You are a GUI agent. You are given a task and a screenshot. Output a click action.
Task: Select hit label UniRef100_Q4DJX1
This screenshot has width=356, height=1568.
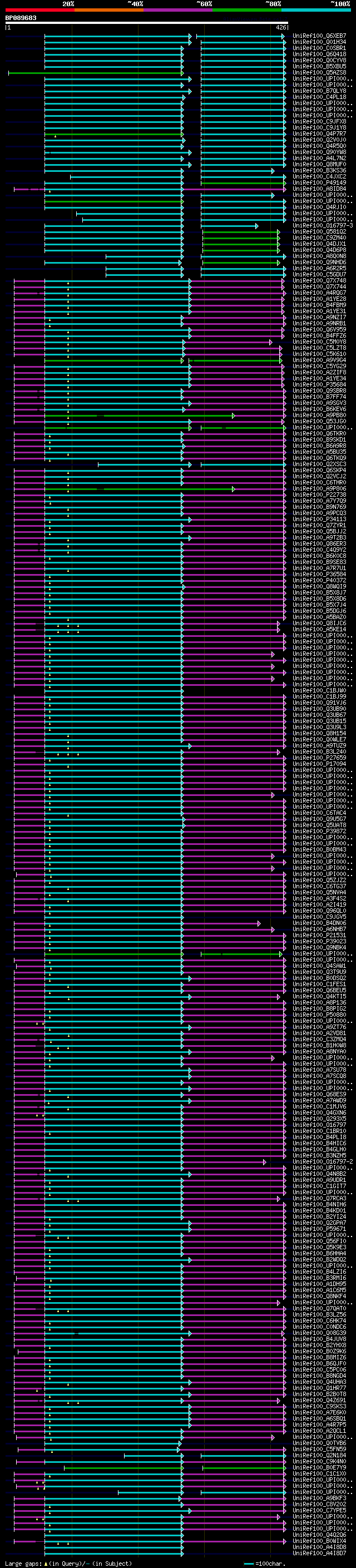pos(319,244)
